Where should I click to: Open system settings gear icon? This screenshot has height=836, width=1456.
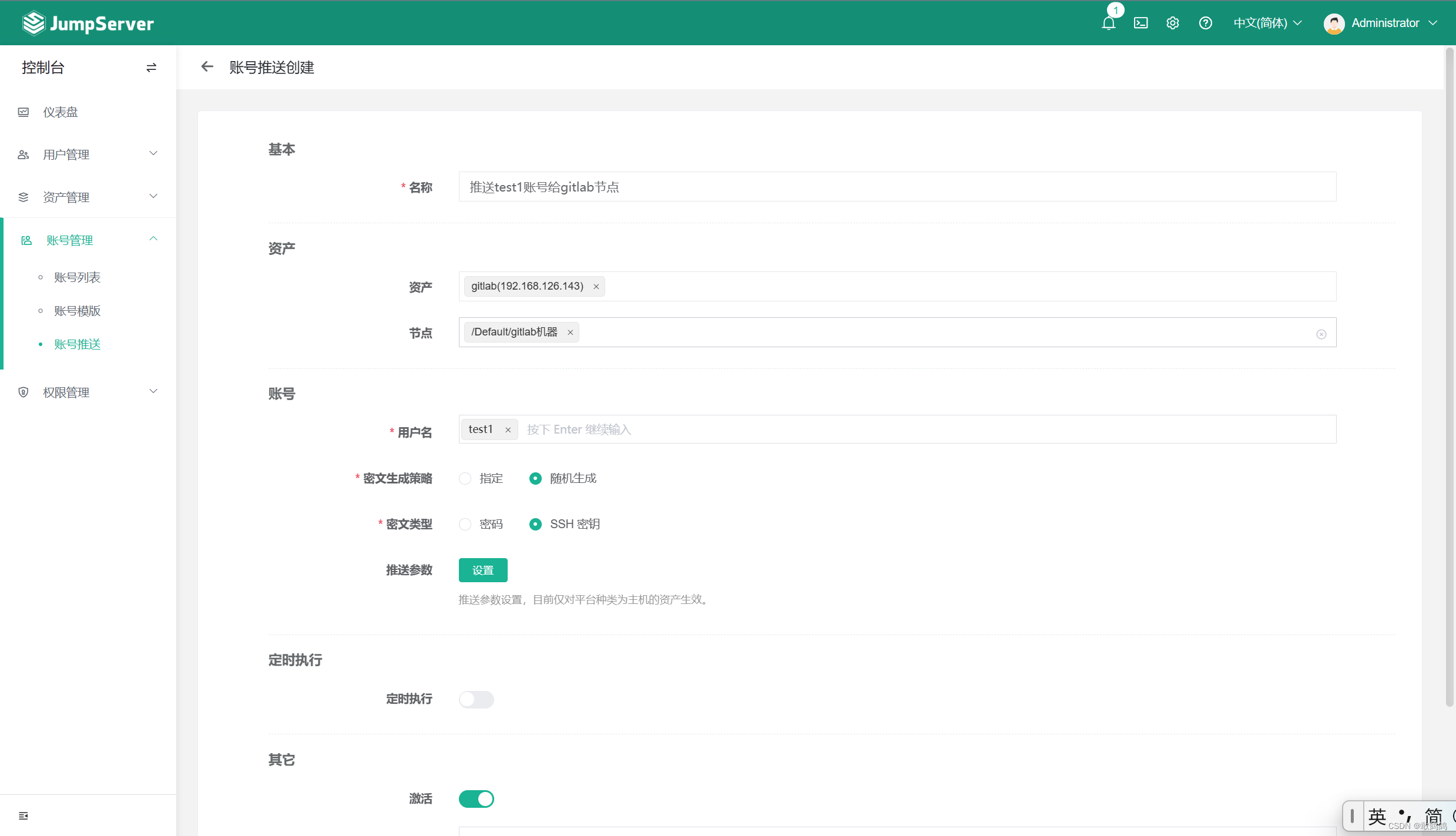click(1172, 23)
